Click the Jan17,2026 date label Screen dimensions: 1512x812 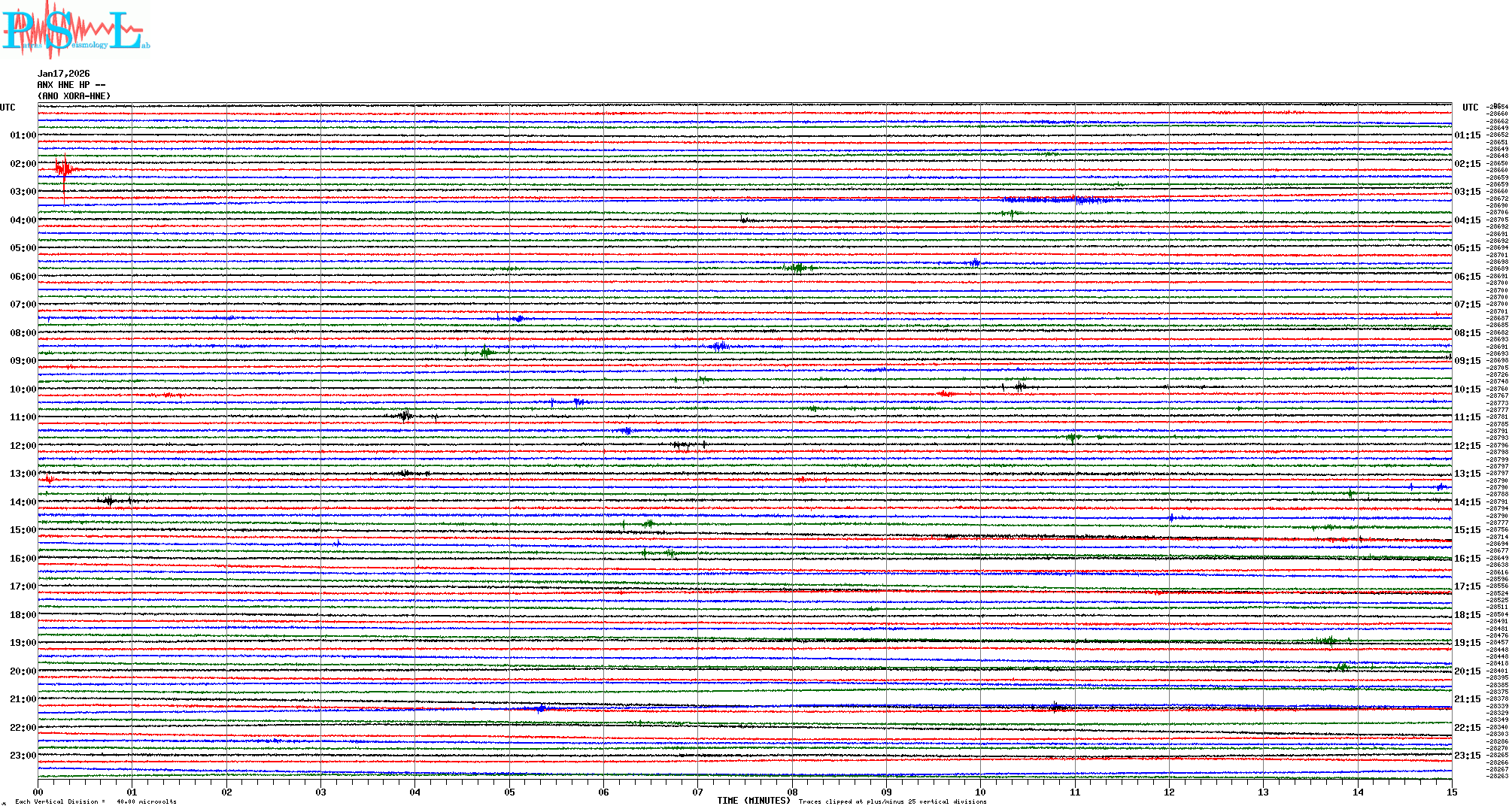pos(64,74)
